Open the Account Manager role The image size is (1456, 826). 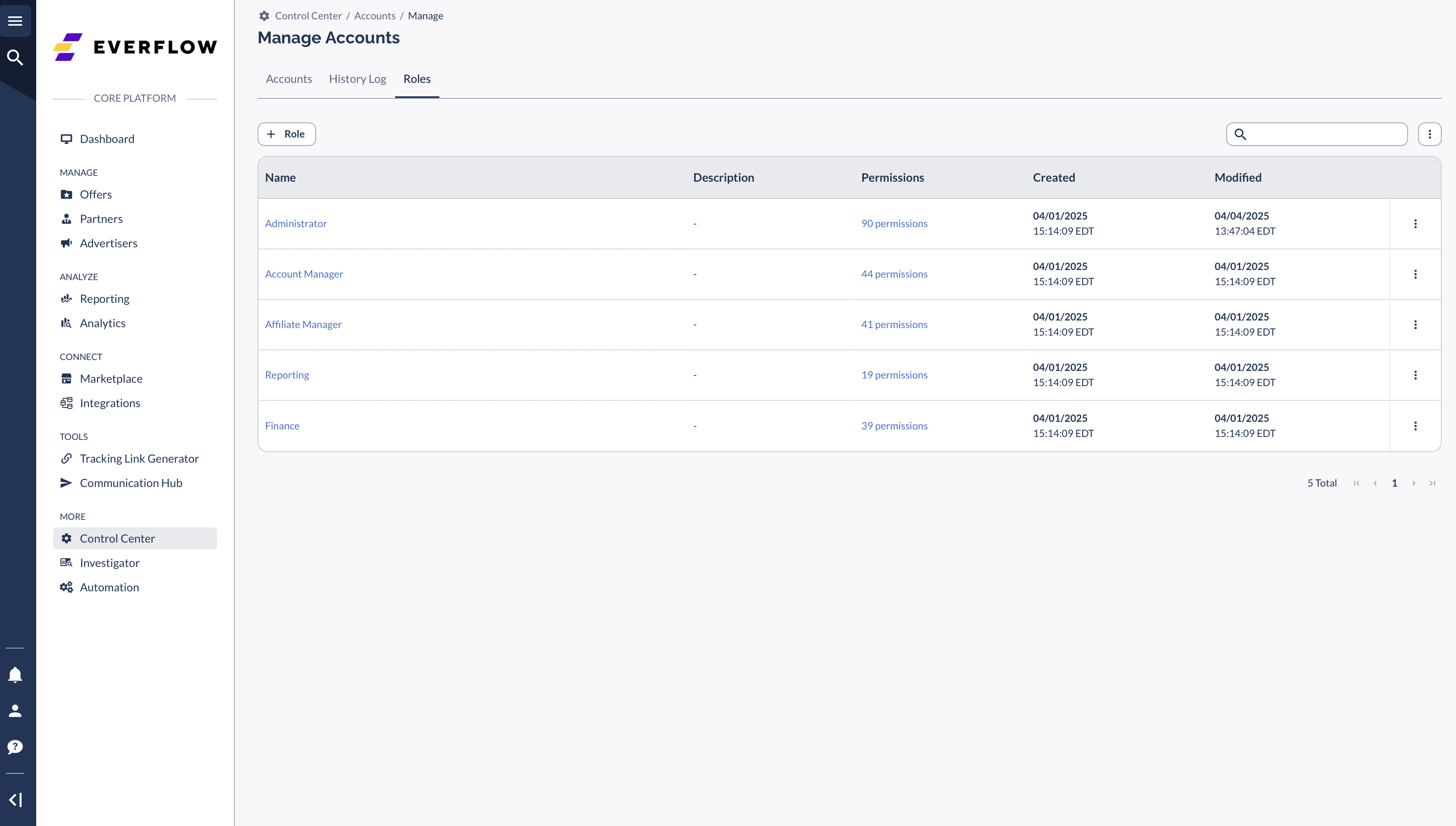pos(304,274)
